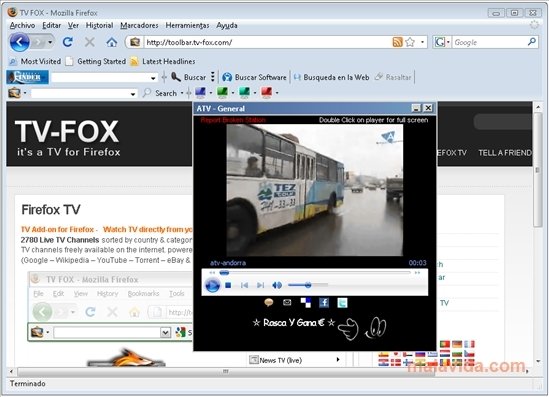
Task: Share the station on Facebook
Action: click(324, 302)
